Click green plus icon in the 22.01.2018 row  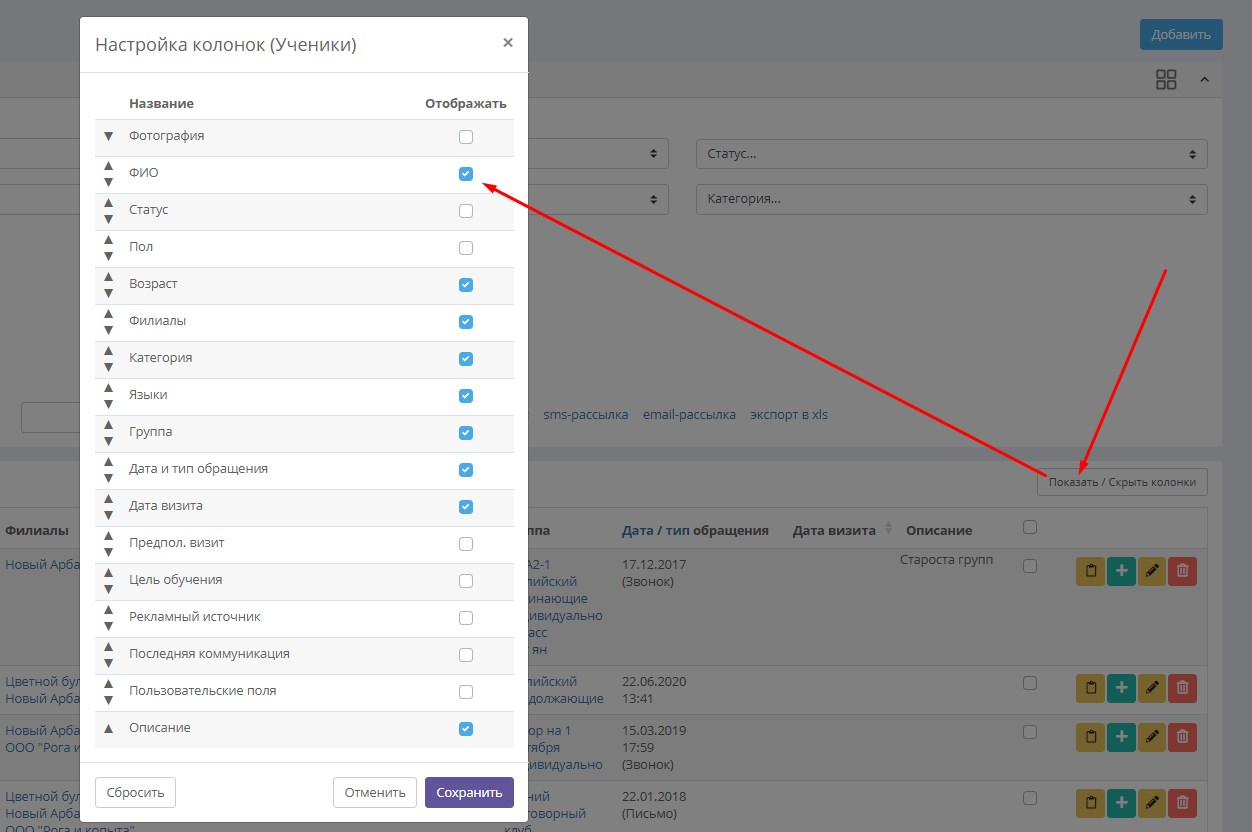click(1121, 802)
